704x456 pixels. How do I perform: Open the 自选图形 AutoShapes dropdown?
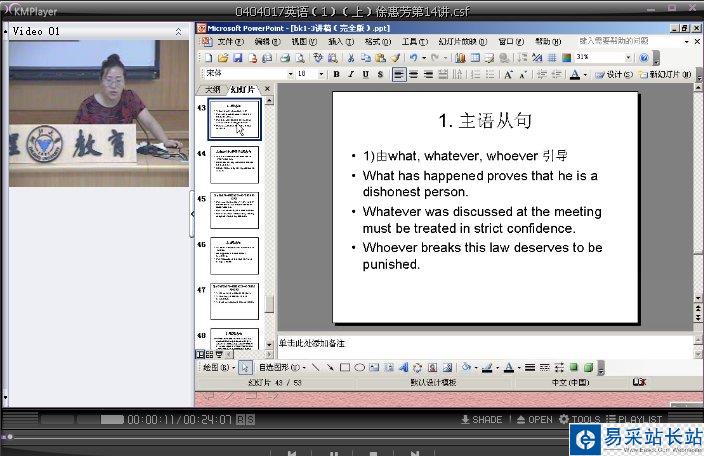pos(282,368)
